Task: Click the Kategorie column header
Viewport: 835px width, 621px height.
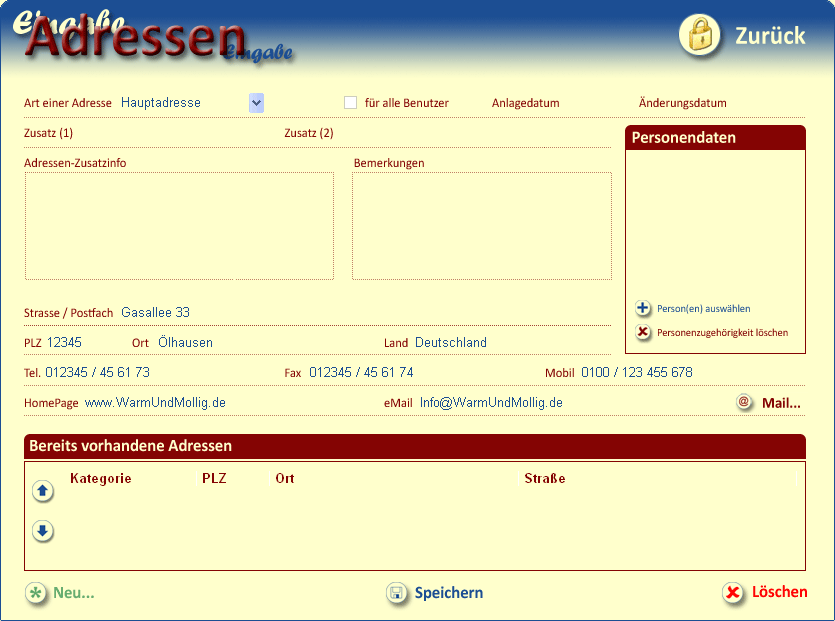Action: point(101,478)
